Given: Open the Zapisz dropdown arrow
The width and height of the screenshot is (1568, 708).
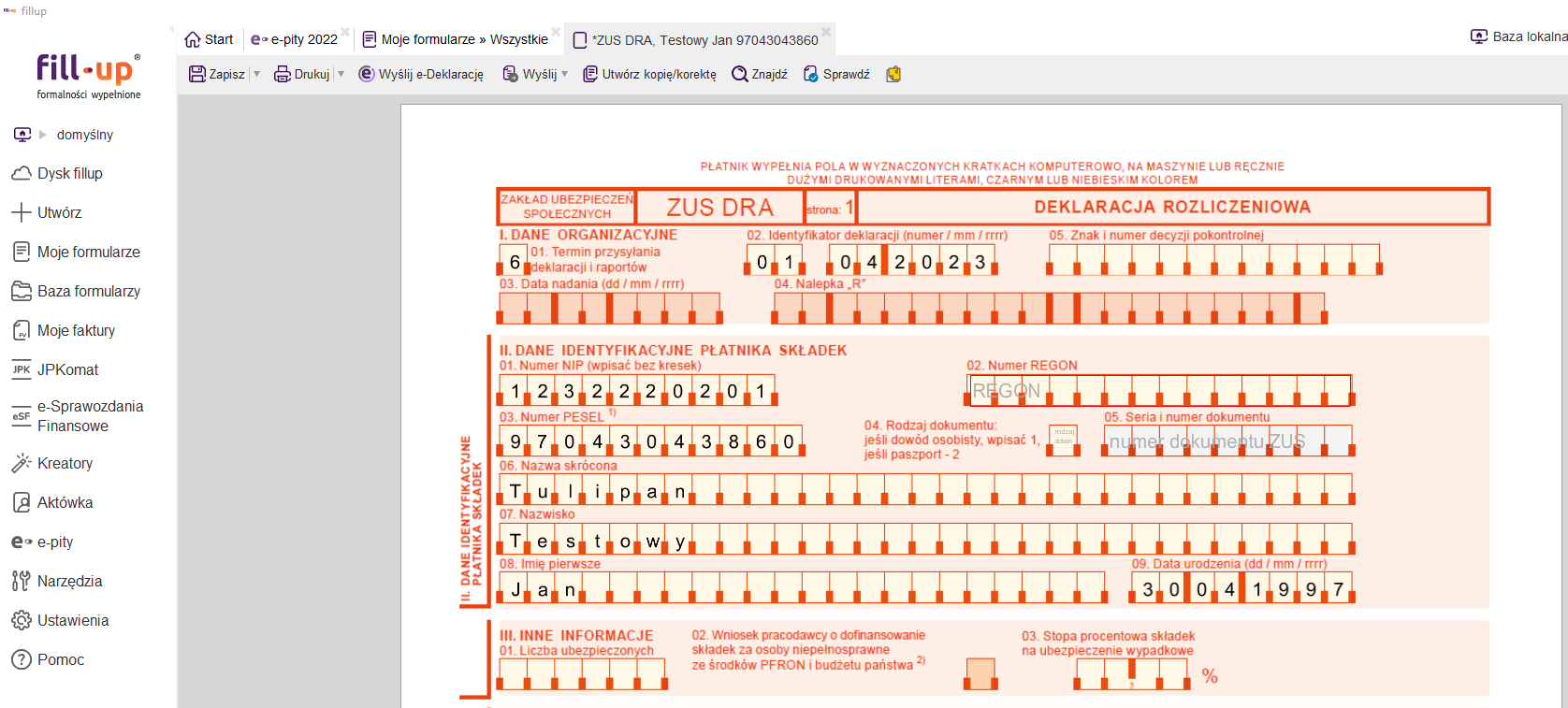Looking at the screenshot, I should 256,74.
